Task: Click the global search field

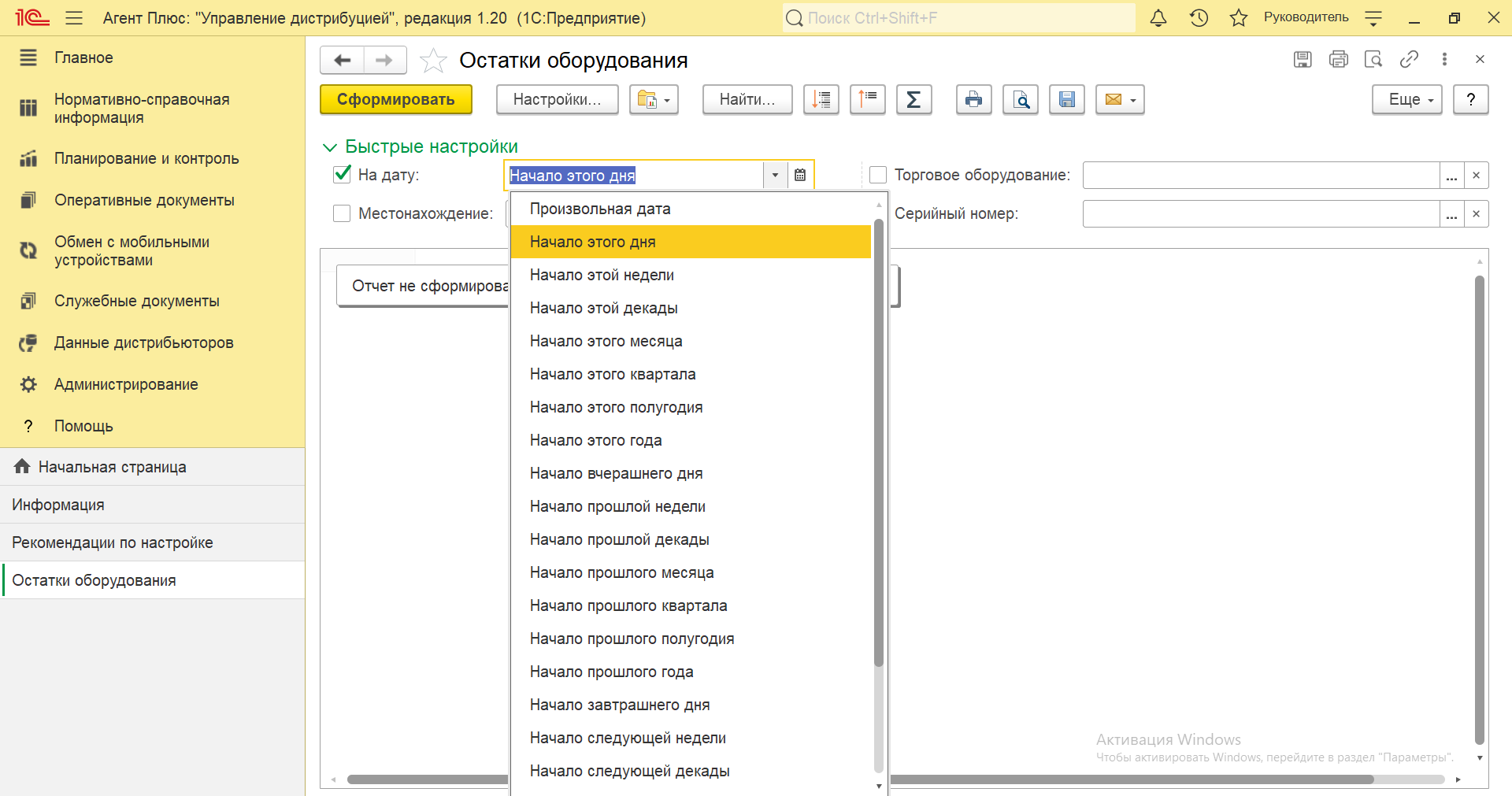Action: [959, 18]
